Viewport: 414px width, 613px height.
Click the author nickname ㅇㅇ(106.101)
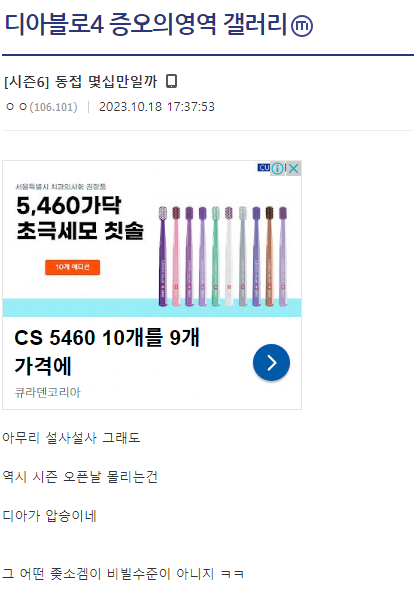coord(42,107)
